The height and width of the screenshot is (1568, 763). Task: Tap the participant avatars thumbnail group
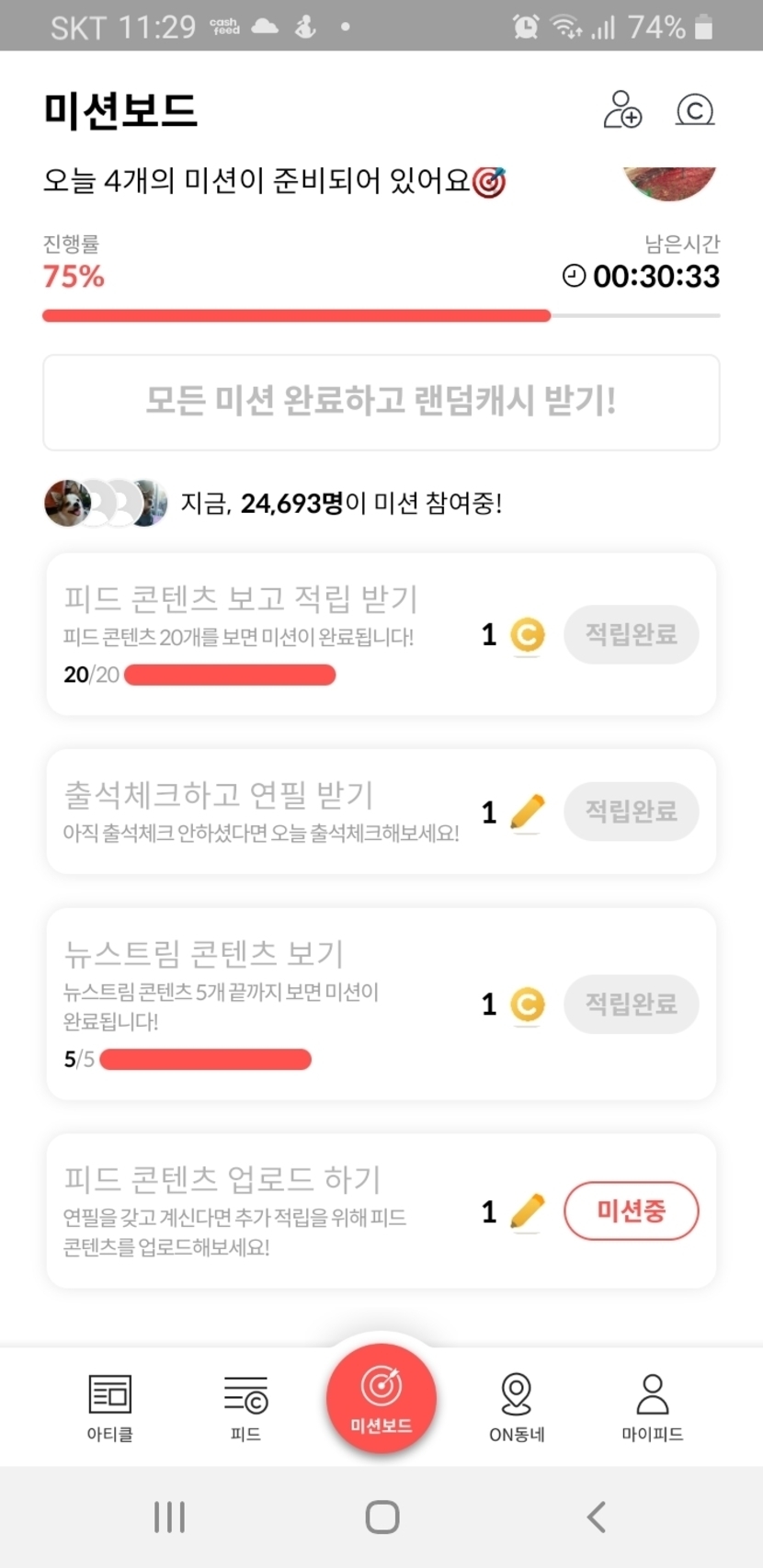click(x=106, y=503)
